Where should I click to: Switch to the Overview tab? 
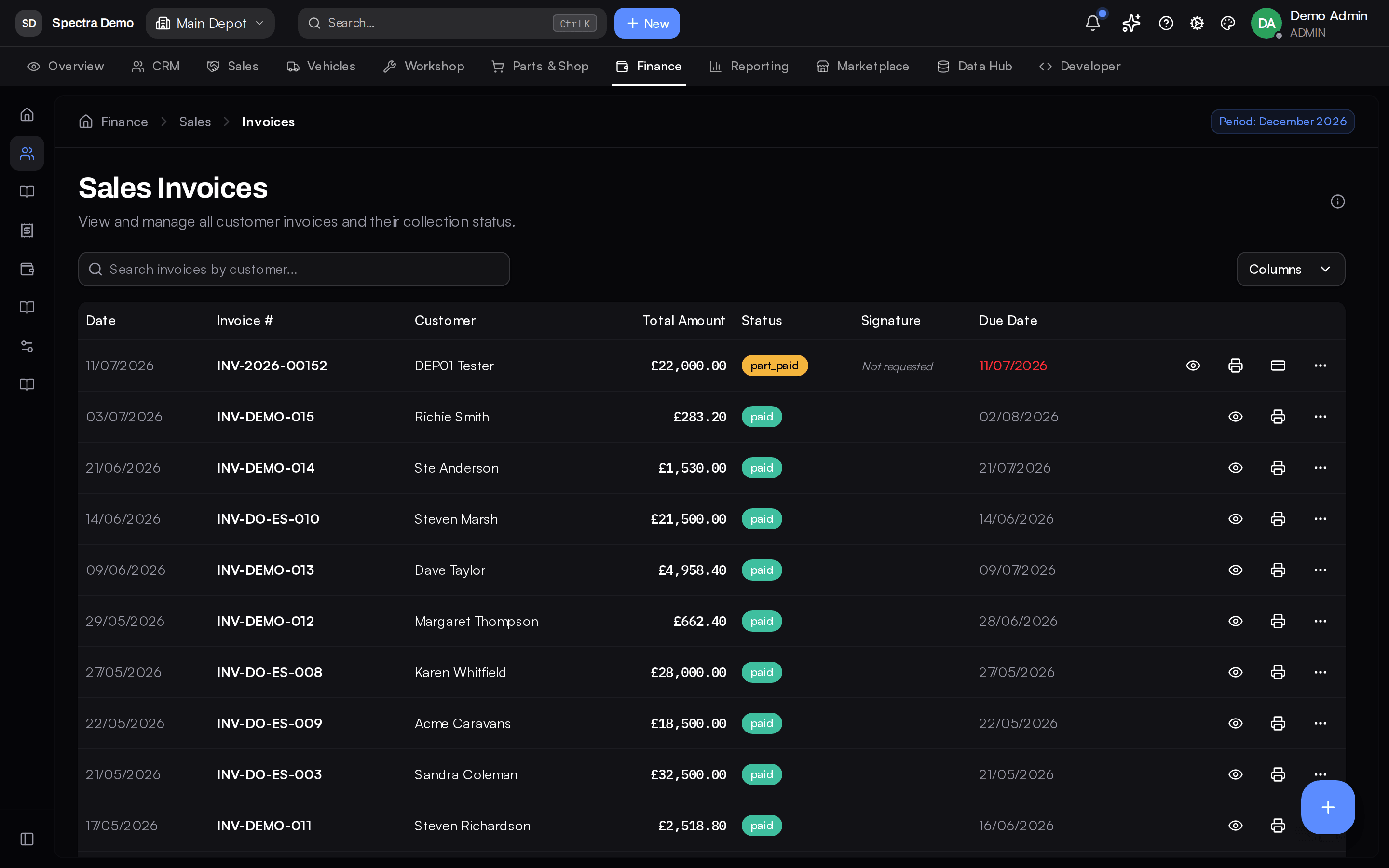[x=66, y=67]
